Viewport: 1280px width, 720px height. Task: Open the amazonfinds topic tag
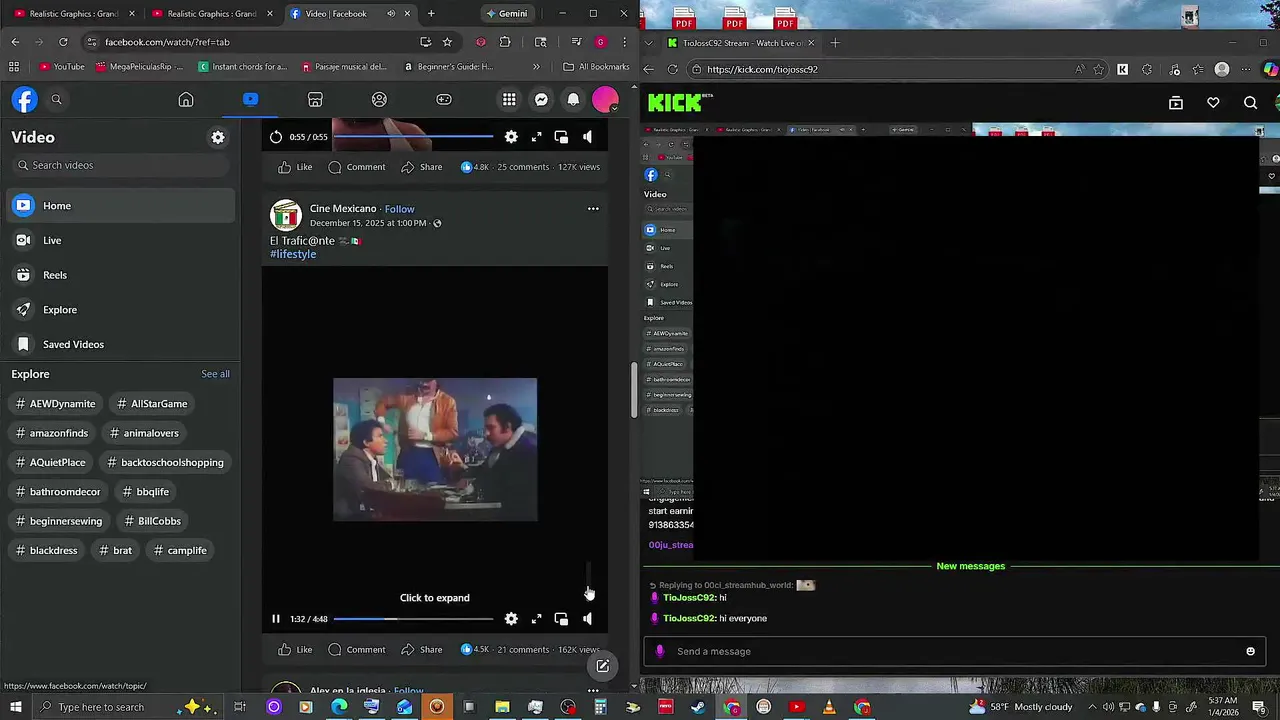[x=52, y=433]
